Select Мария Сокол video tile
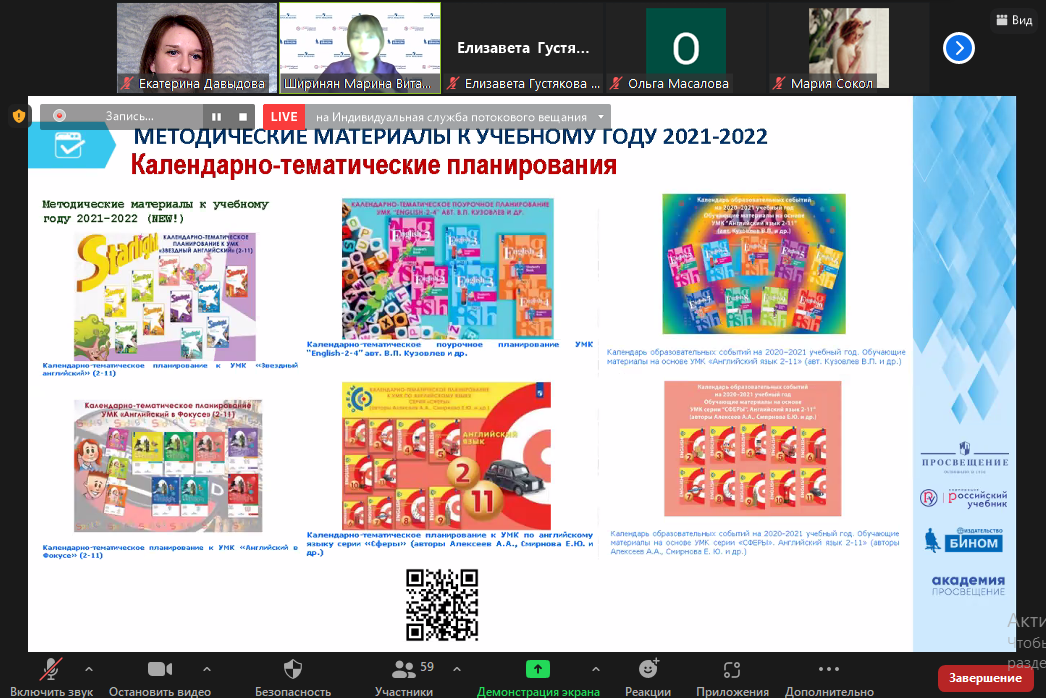Image resolution: width=1046 pixels, height=698 pixels. (849, 47)
